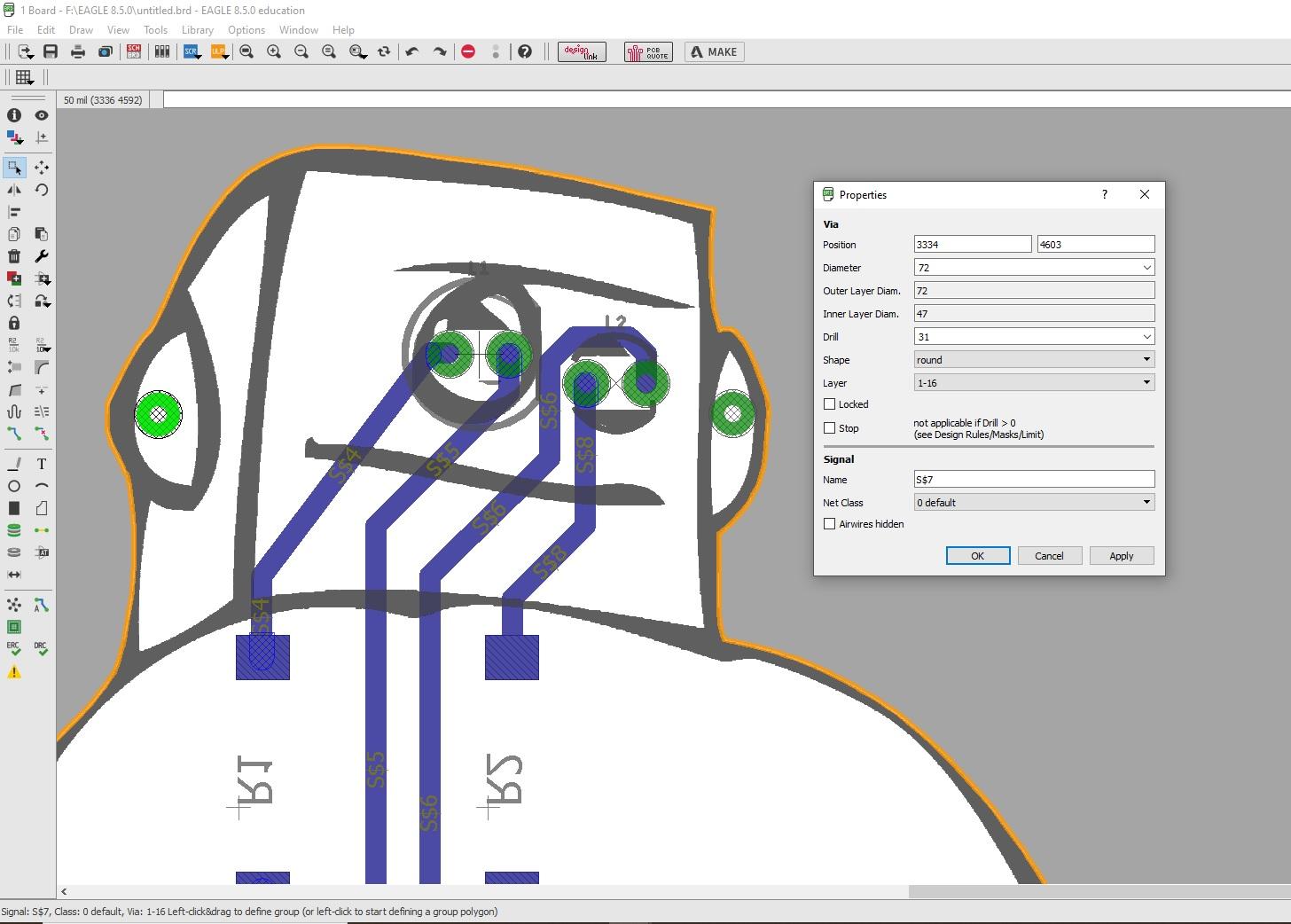The image size is (1291, 924).
Task: Select the Ratsnest tool
Action: [x=14, y=605]
